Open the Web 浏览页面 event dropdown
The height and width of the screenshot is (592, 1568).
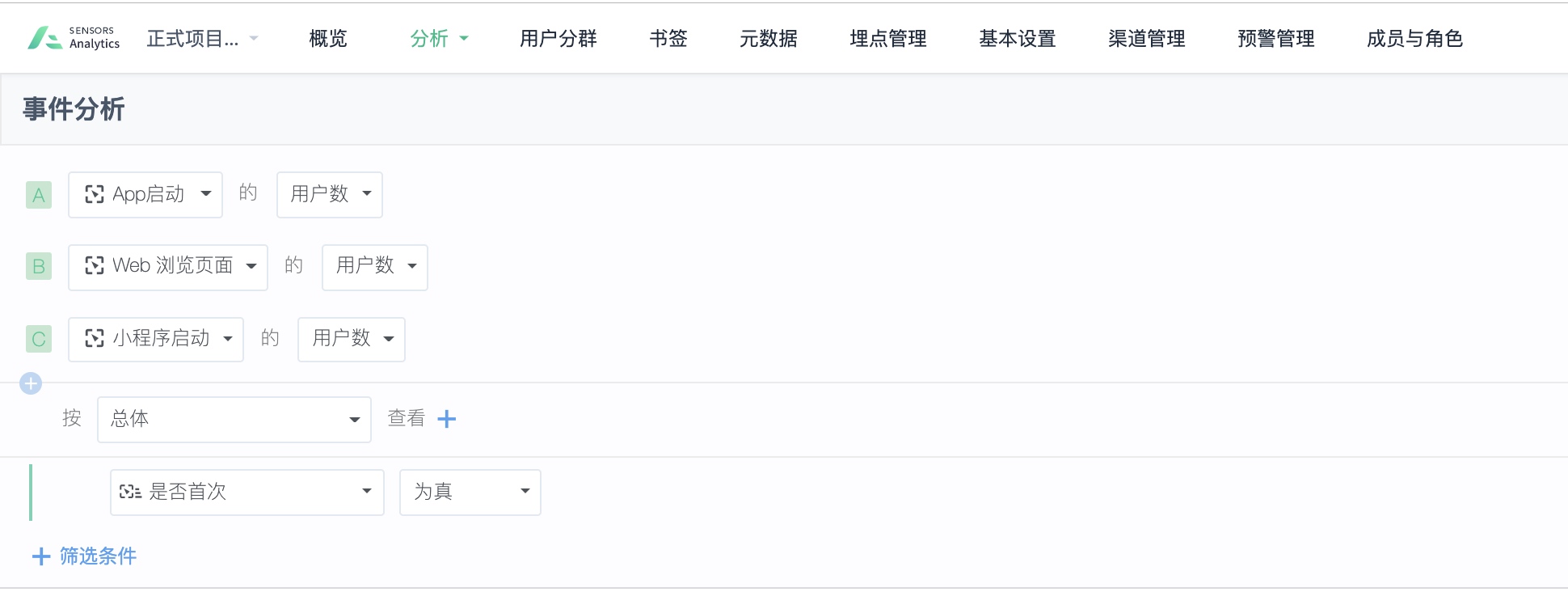pos(168,268)
